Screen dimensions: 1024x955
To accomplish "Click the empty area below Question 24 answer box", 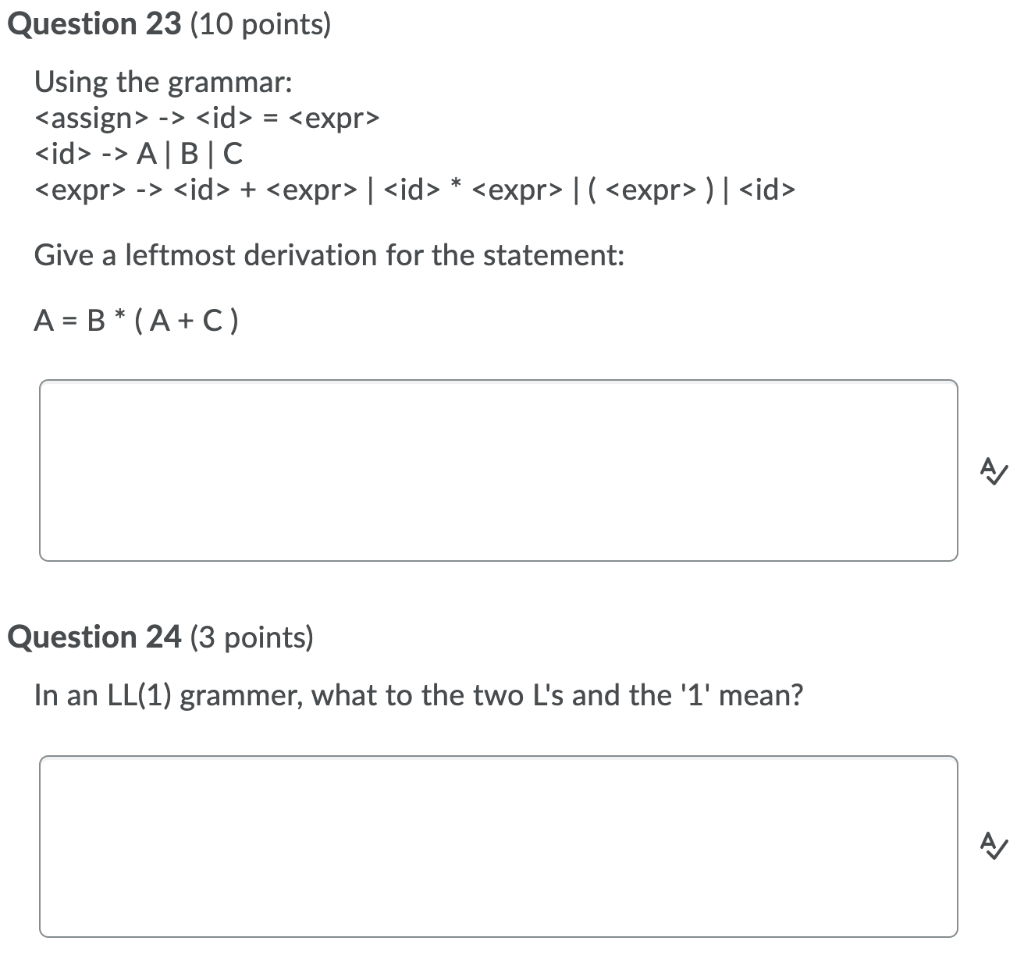I will [x=500, y=948].
